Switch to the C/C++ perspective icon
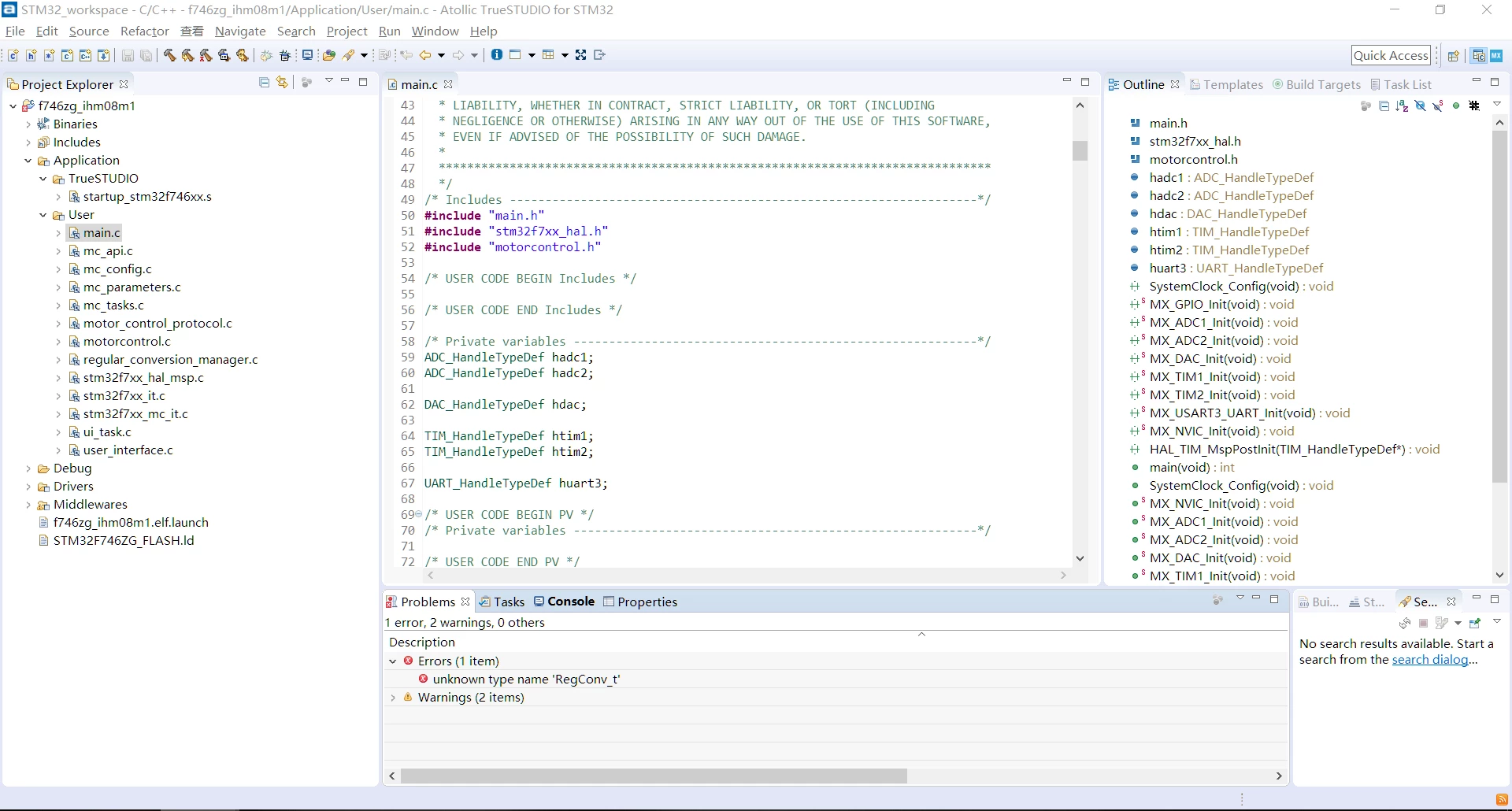Viewport: 1512px width, 811px height. (1479, 55)
